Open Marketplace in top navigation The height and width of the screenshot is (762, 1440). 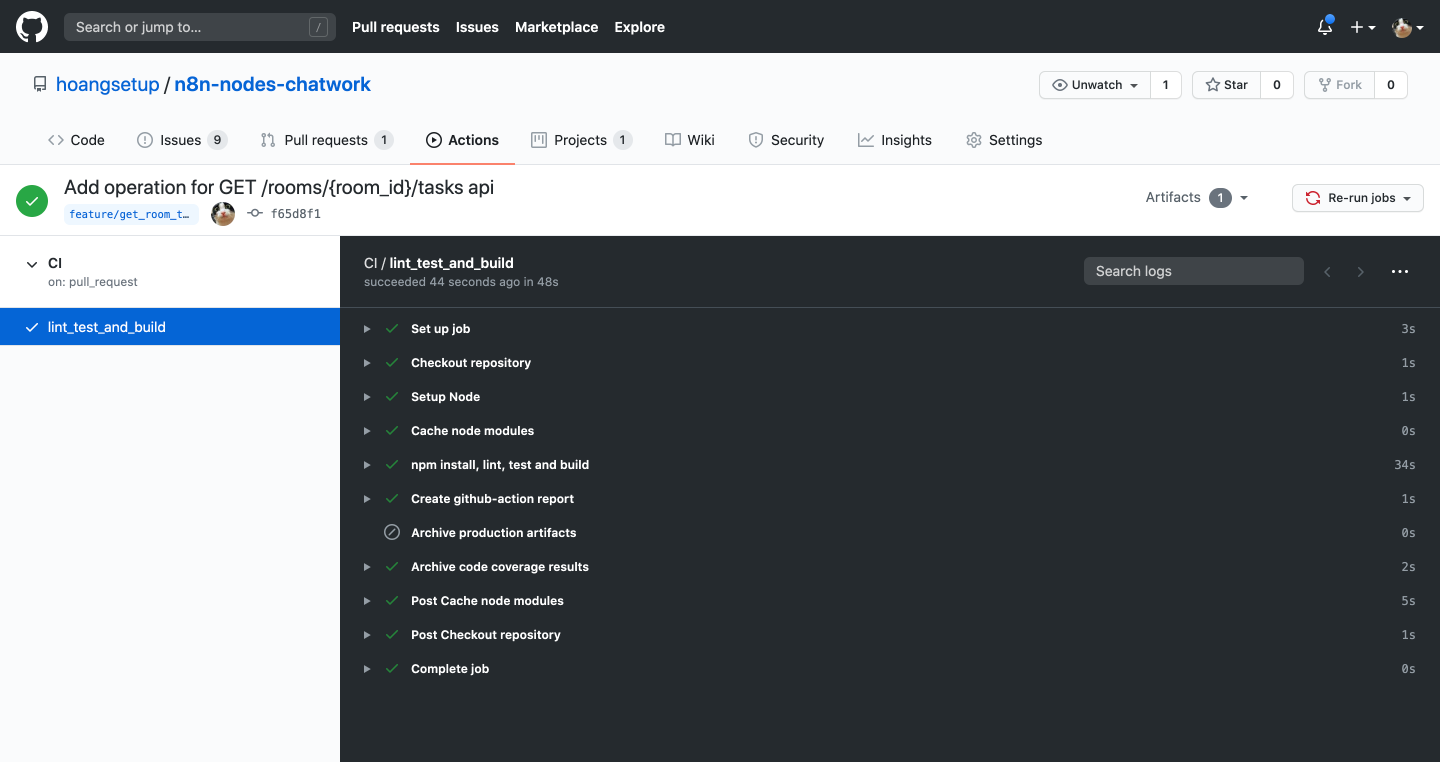[x=557, y=27]
